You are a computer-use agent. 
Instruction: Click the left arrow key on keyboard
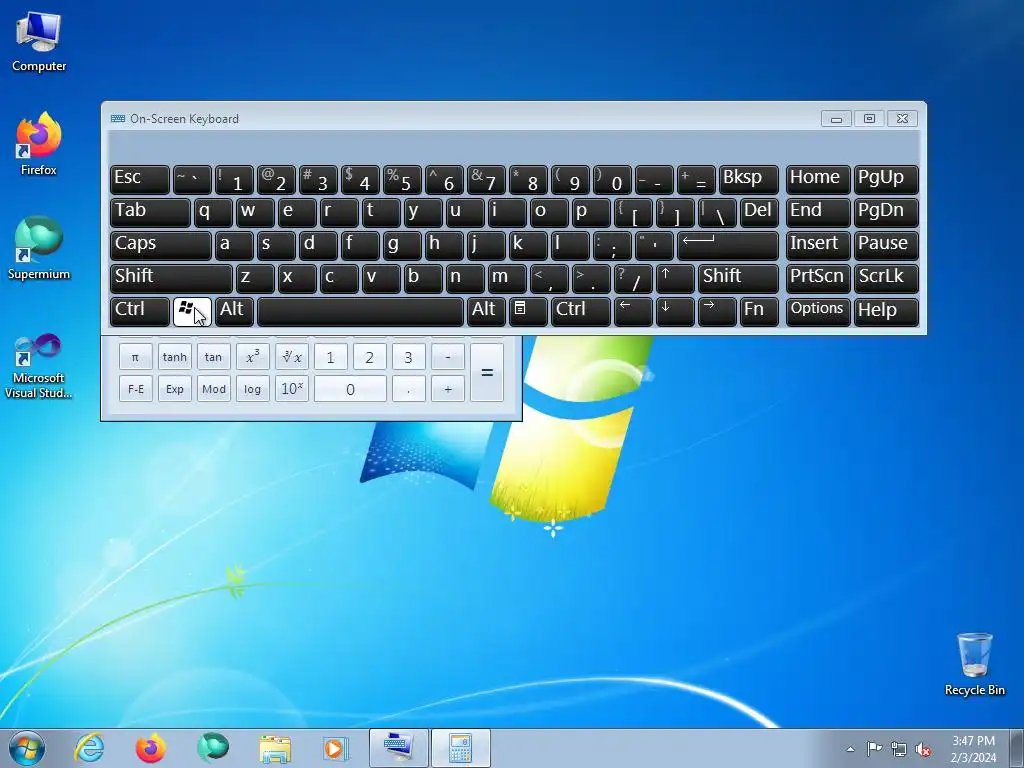click(633, 312)
